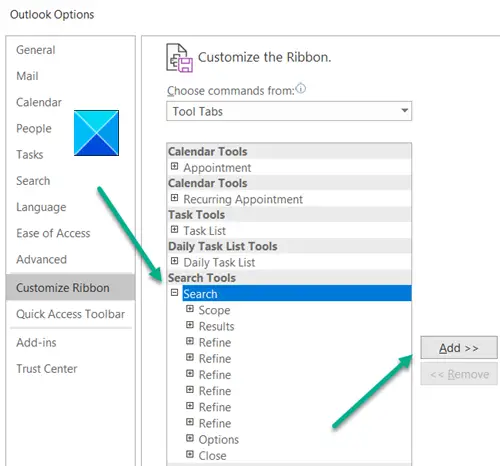Open the Trust Center category
500x466 pixels.
(x=47, y=369)
